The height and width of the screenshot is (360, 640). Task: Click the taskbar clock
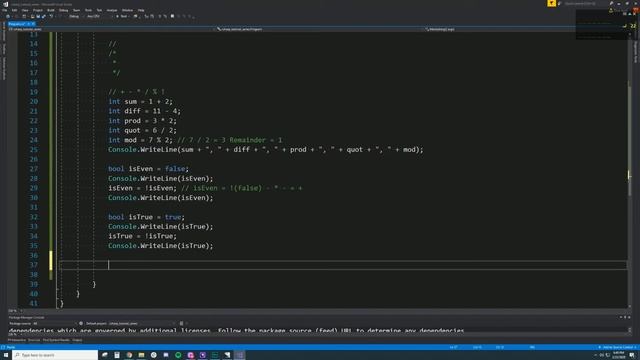click(618, 355)
